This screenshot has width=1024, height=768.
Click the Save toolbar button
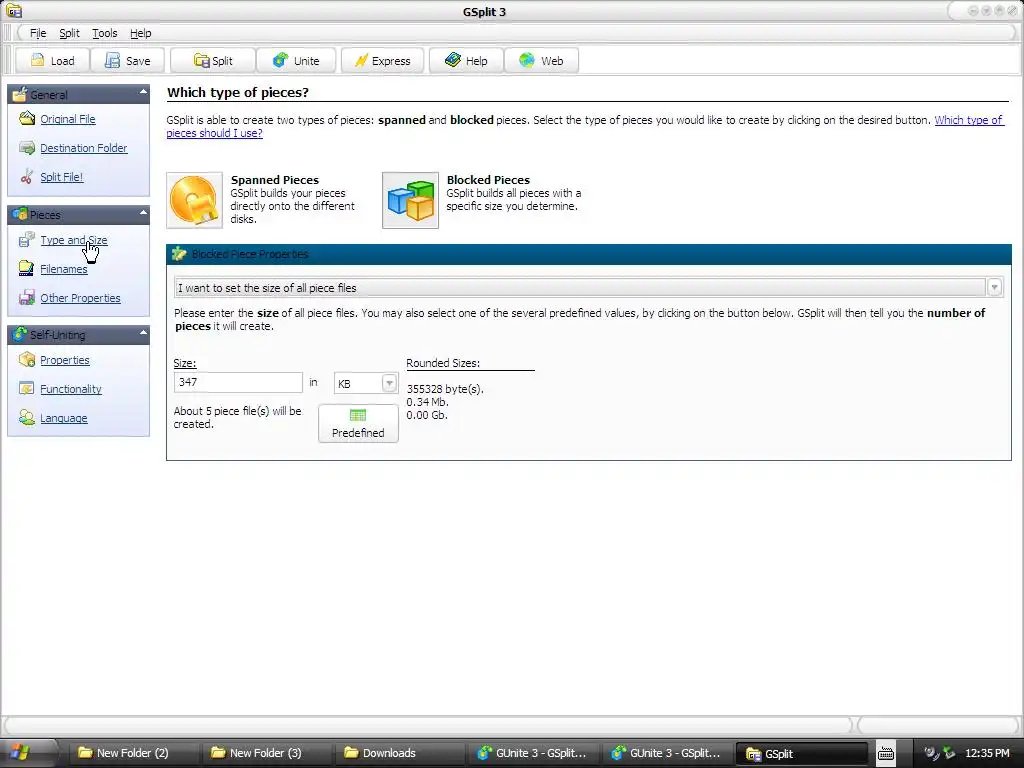[x=128, y=61]
